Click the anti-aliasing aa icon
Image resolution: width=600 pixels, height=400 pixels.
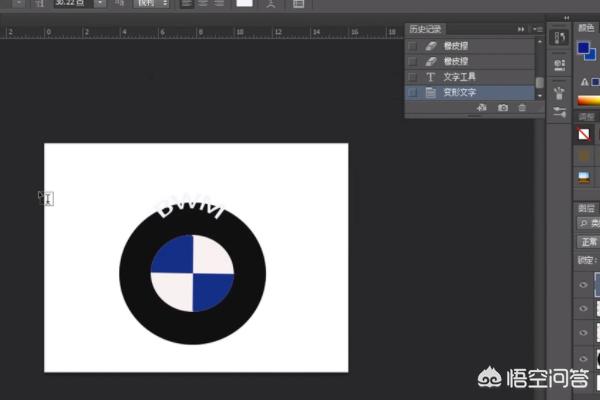pyautogui.click(x=119, y=3)
